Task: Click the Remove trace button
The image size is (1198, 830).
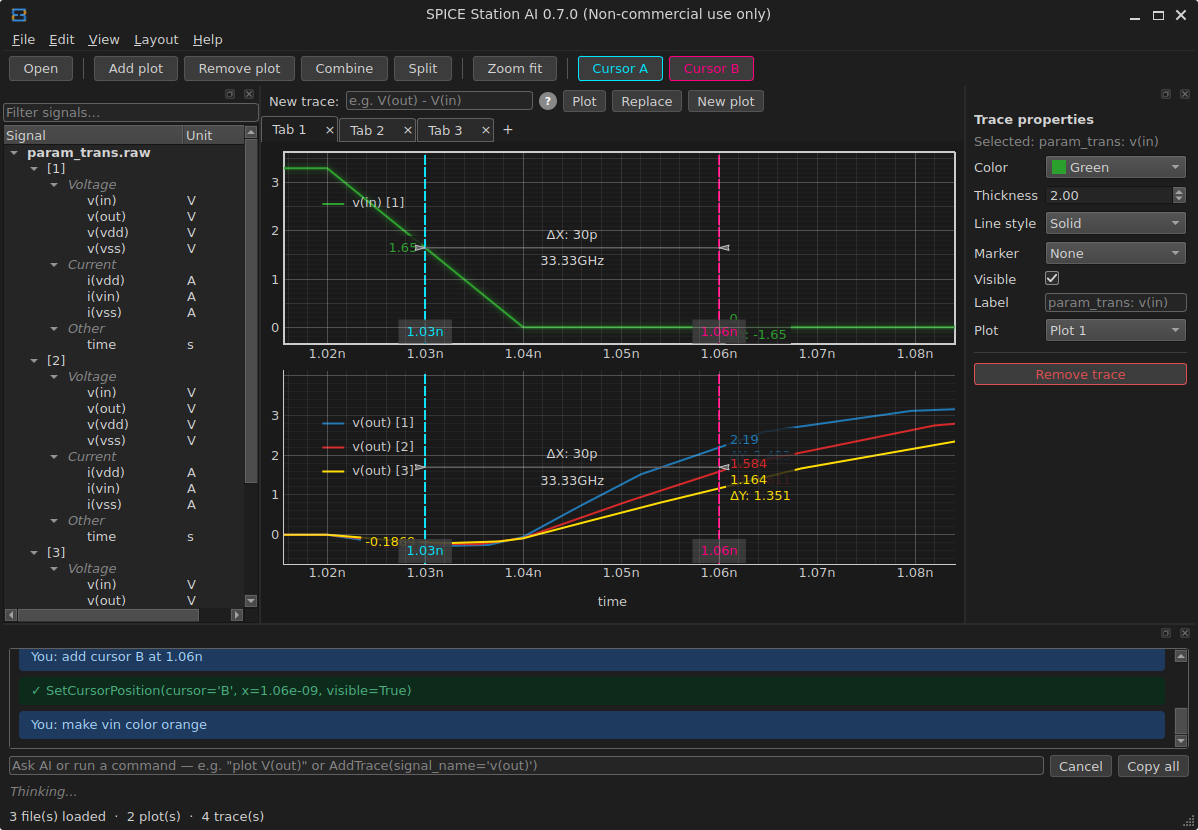Action: [x=1080, y=374]
